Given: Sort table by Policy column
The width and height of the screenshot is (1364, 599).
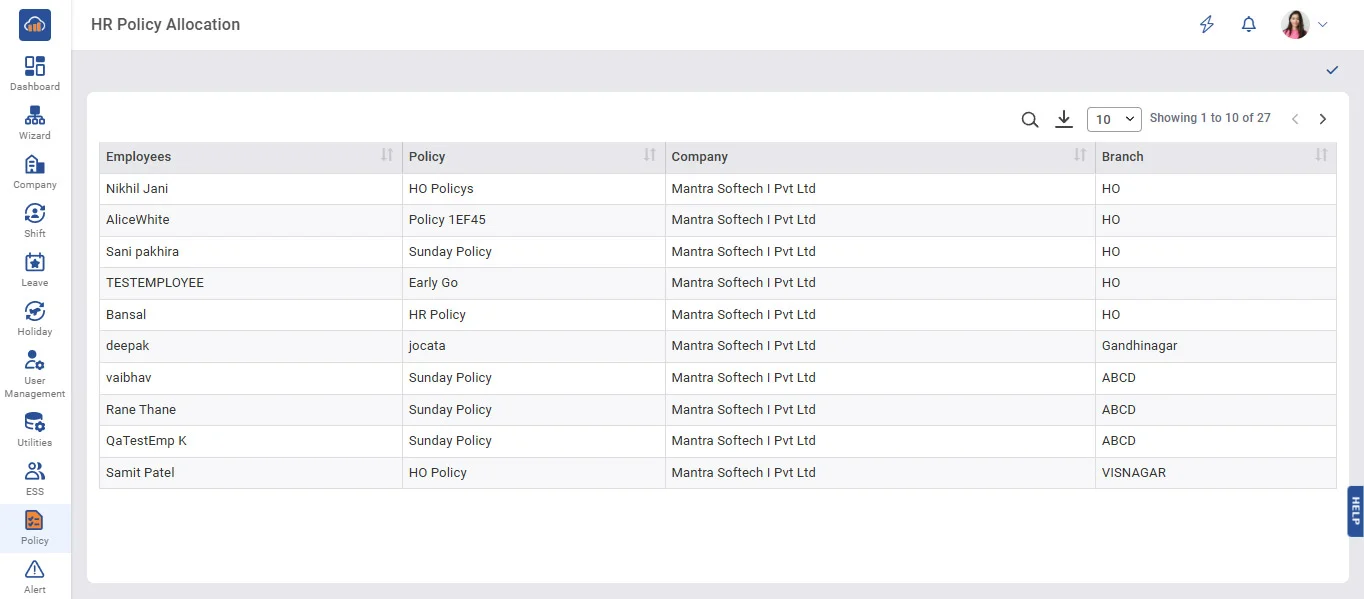Looking at the screenshot, I should [650, 156].
